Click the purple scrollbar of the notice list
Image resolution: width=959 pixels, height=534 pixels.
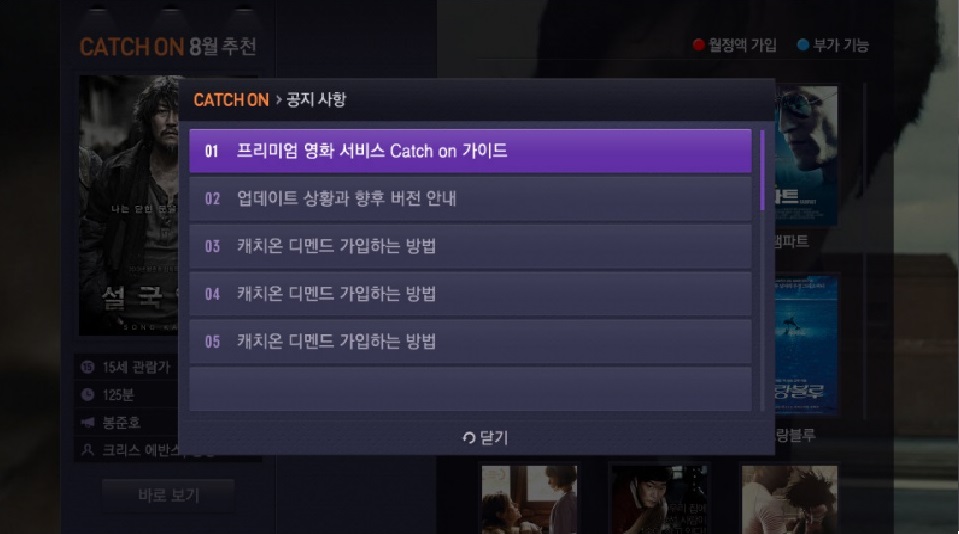tap(762, 170)
